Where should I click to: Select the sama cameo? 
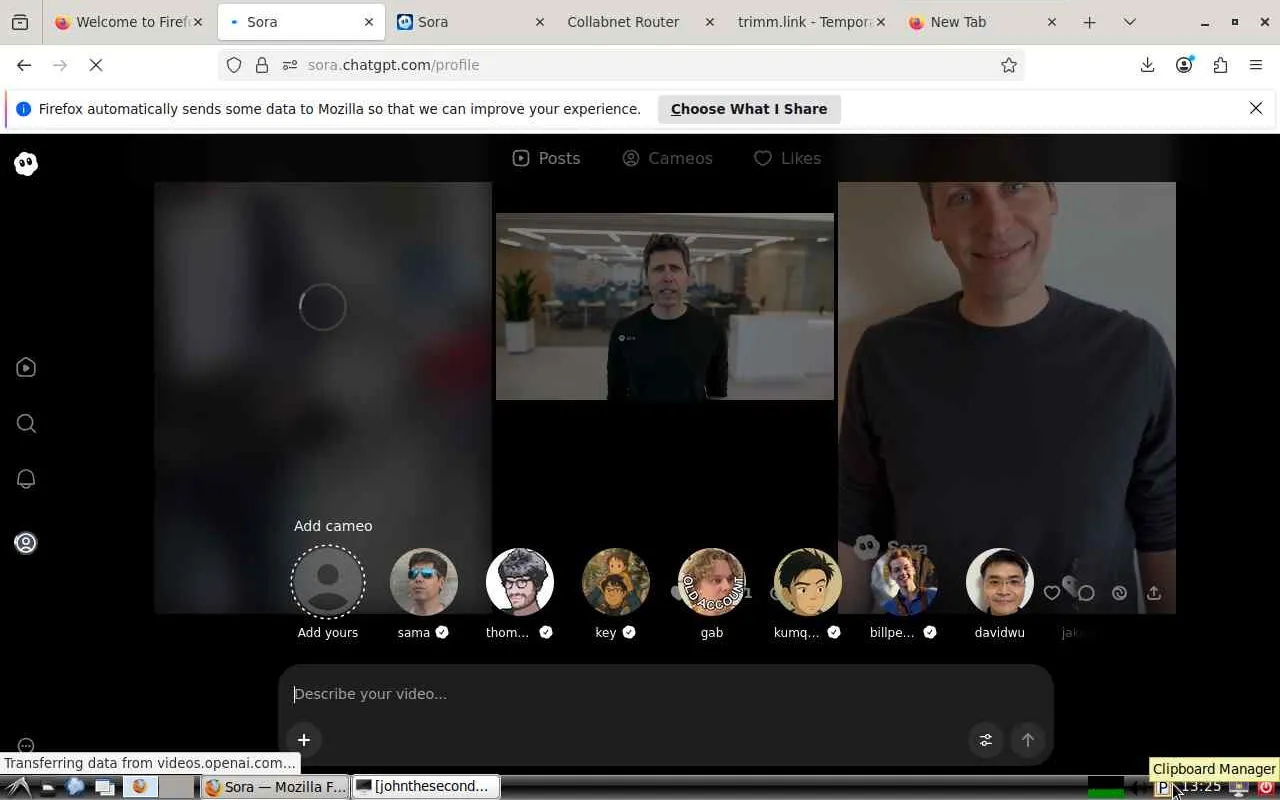point(424,582)
